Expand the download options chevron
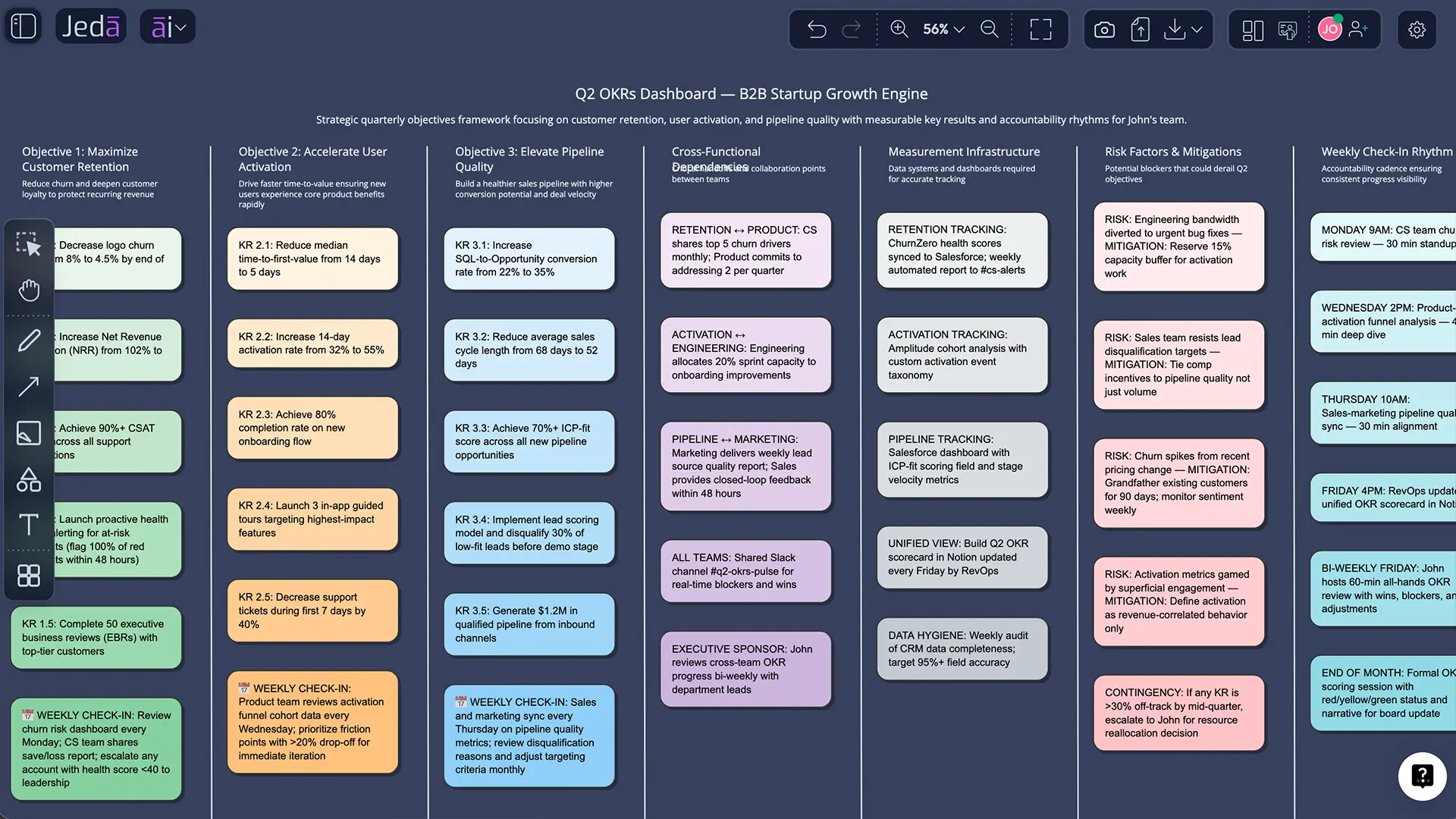 (1197, 30)
